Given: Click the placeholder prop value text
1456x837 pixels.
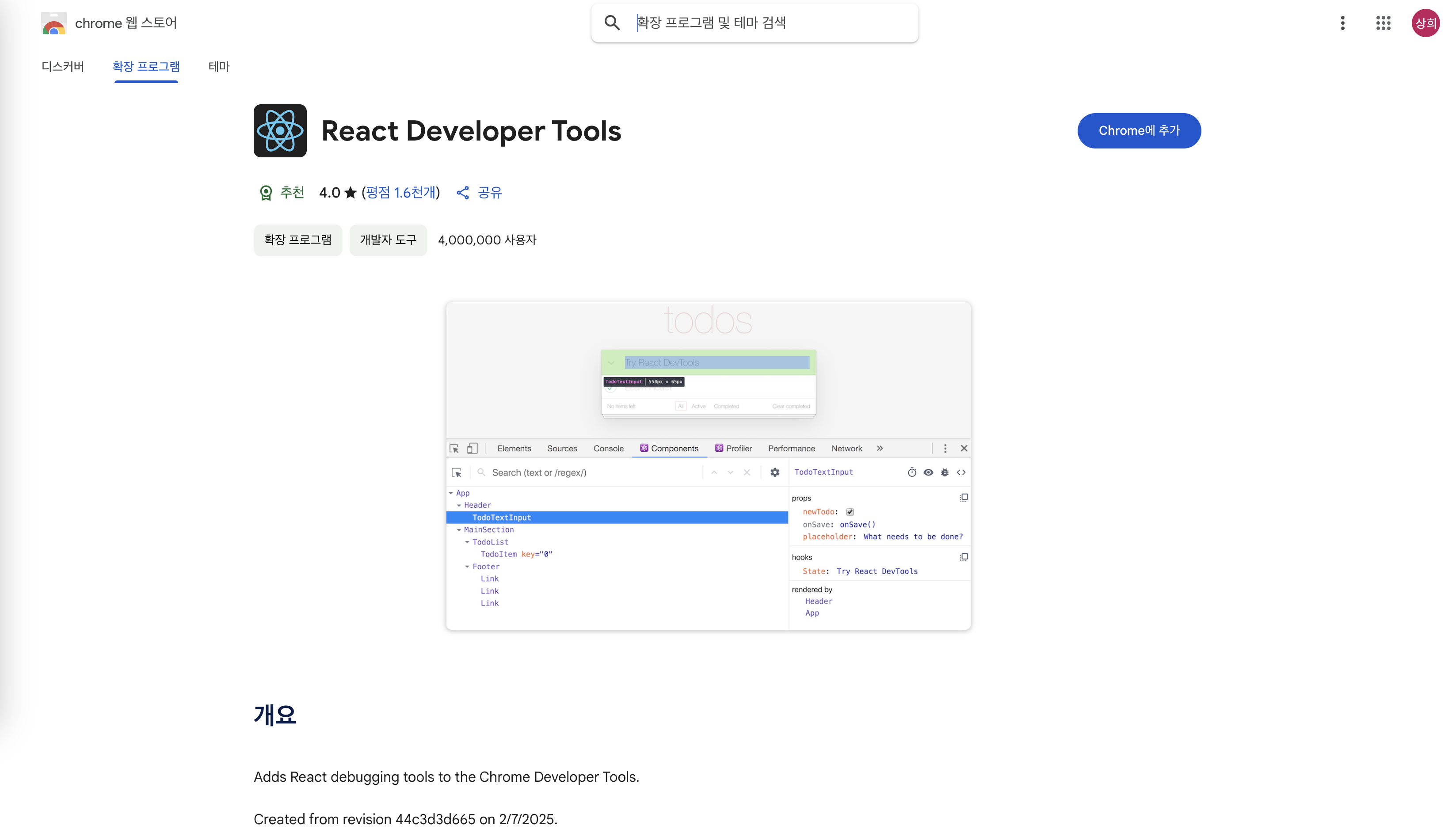Looking at the screenshot, I should [913, 537].
